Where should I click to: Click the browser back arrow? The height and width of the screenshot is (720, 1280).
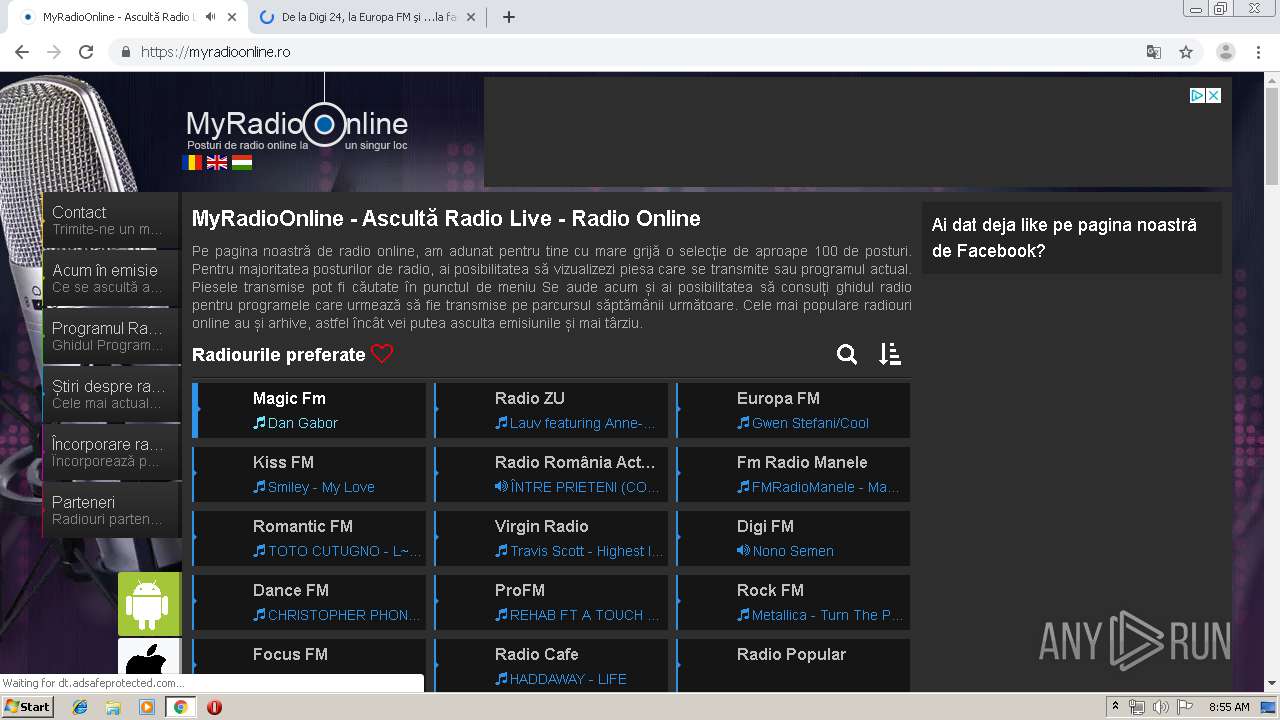coord(22,52)
